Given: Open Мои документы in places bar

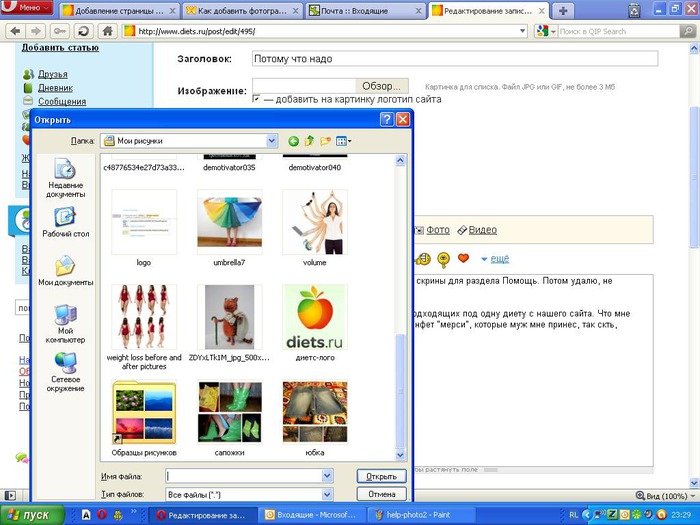Looking at the screenshot, I should coord(65,271).
